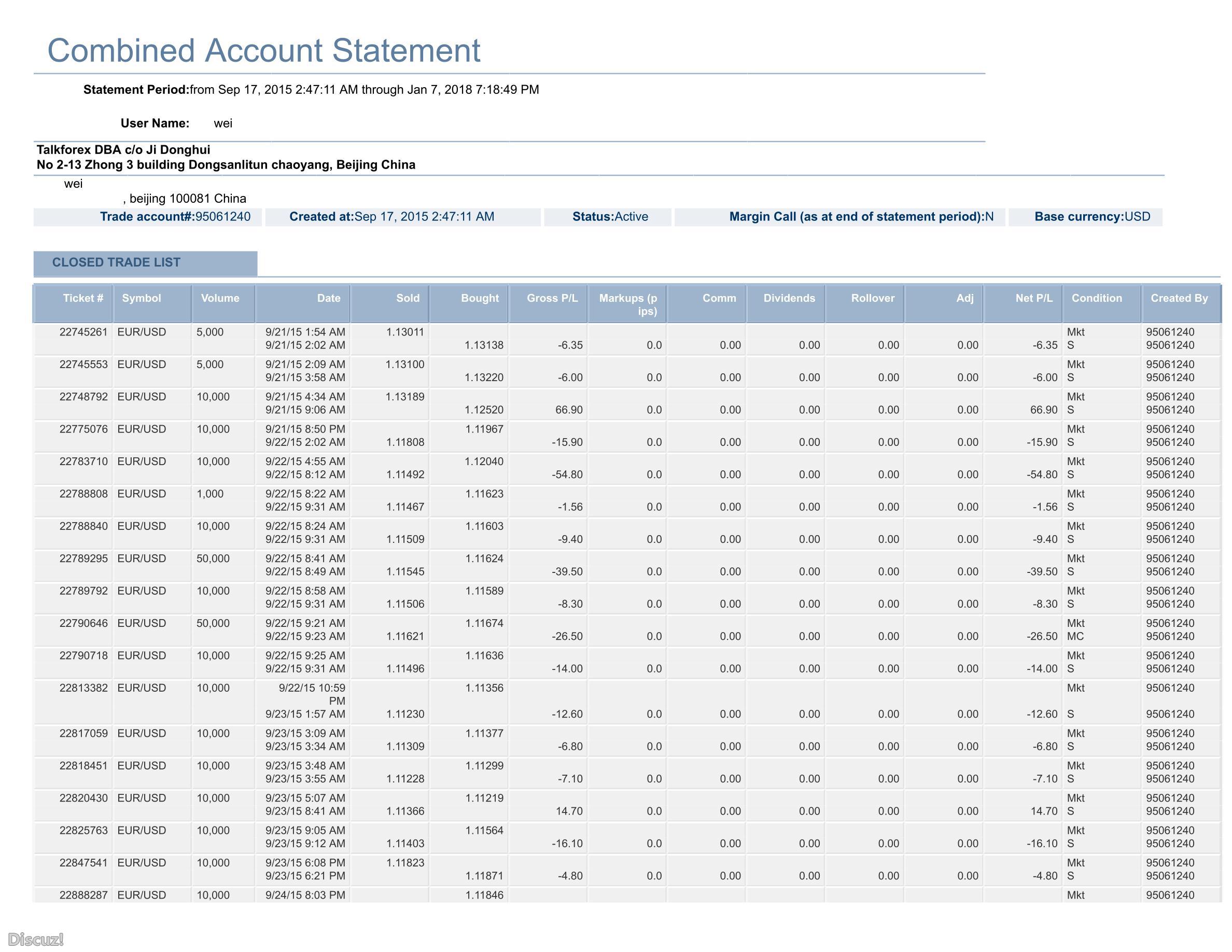The image size is (1232, 952).
Task: Click the Bought column header
Action: click(x=469, y=304)
